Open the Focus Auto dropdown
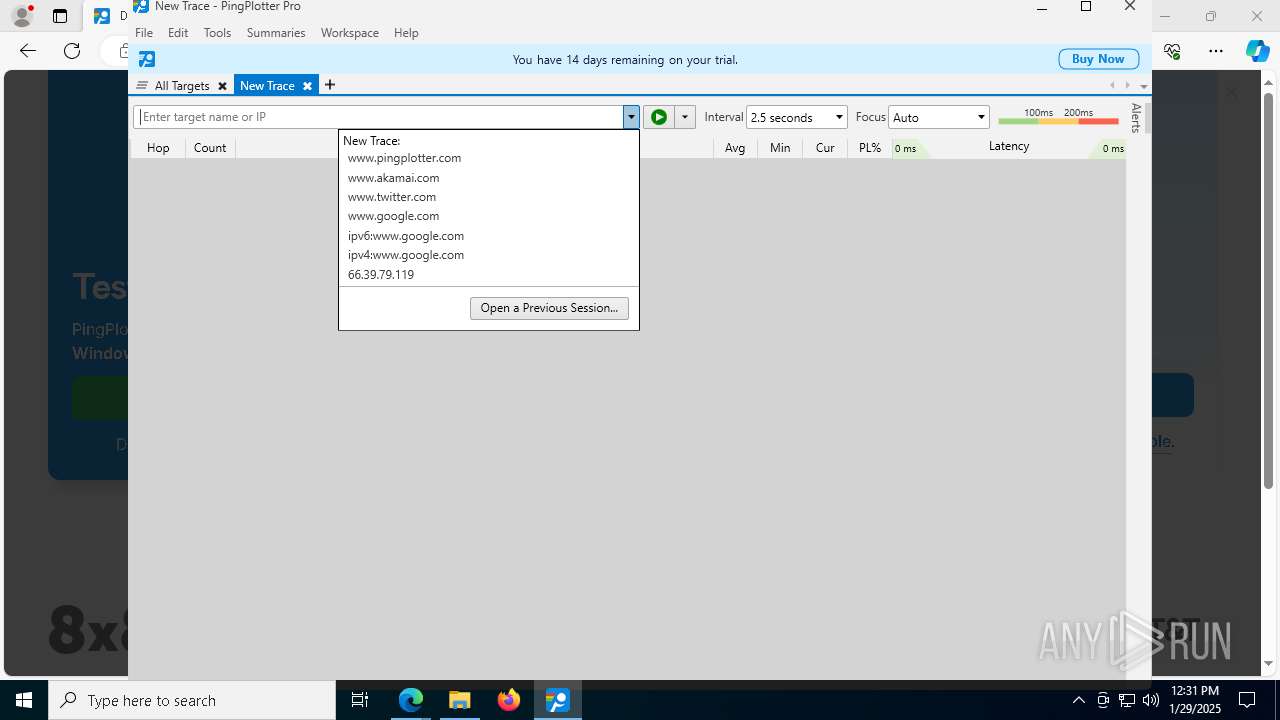 [x=939, y=117]
